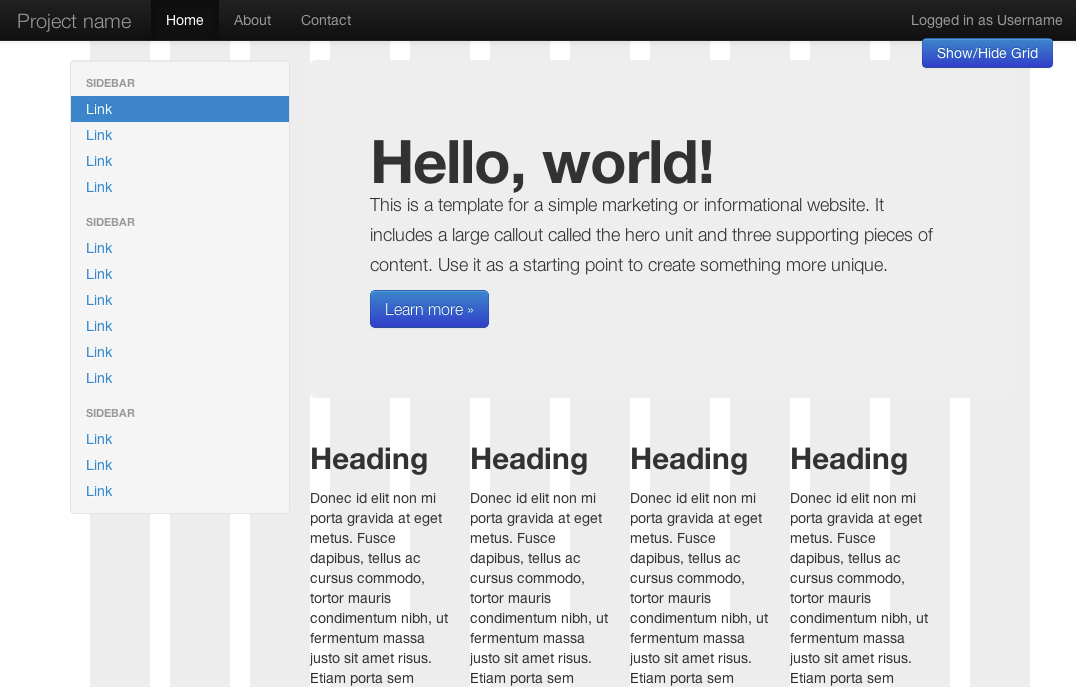1076x687 pixels.
Task: Select the Home navigation tab
Action: [184, 20]
